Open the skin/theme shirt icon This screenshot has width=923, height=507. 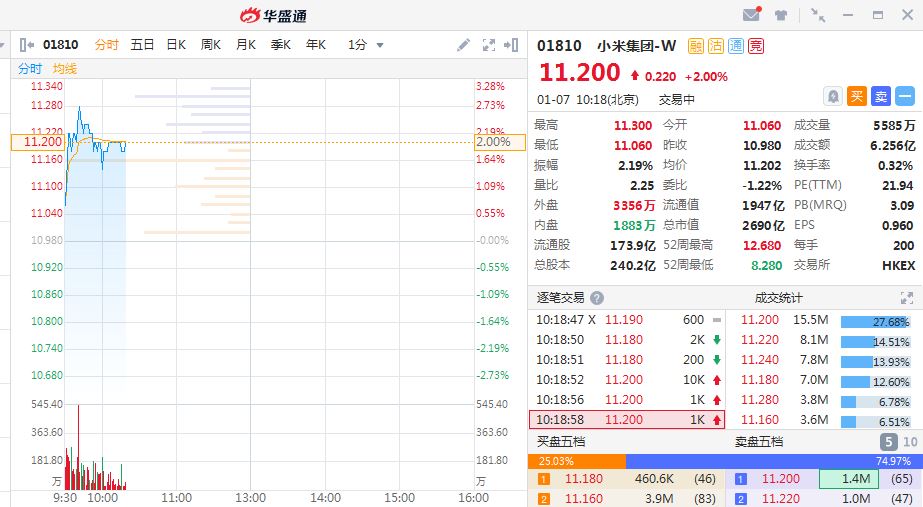pos(781,15)
